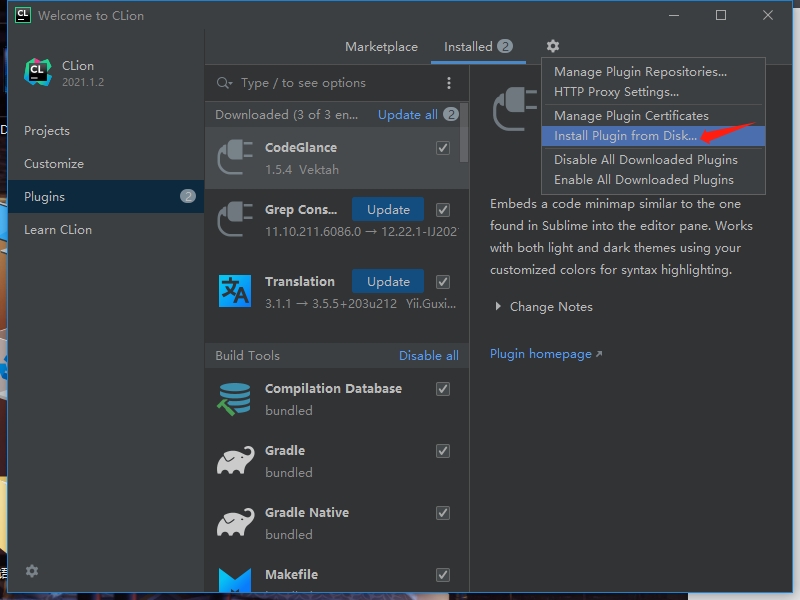
Task: Click the Compilation Database plugin icon
Action: pos(236,399)
